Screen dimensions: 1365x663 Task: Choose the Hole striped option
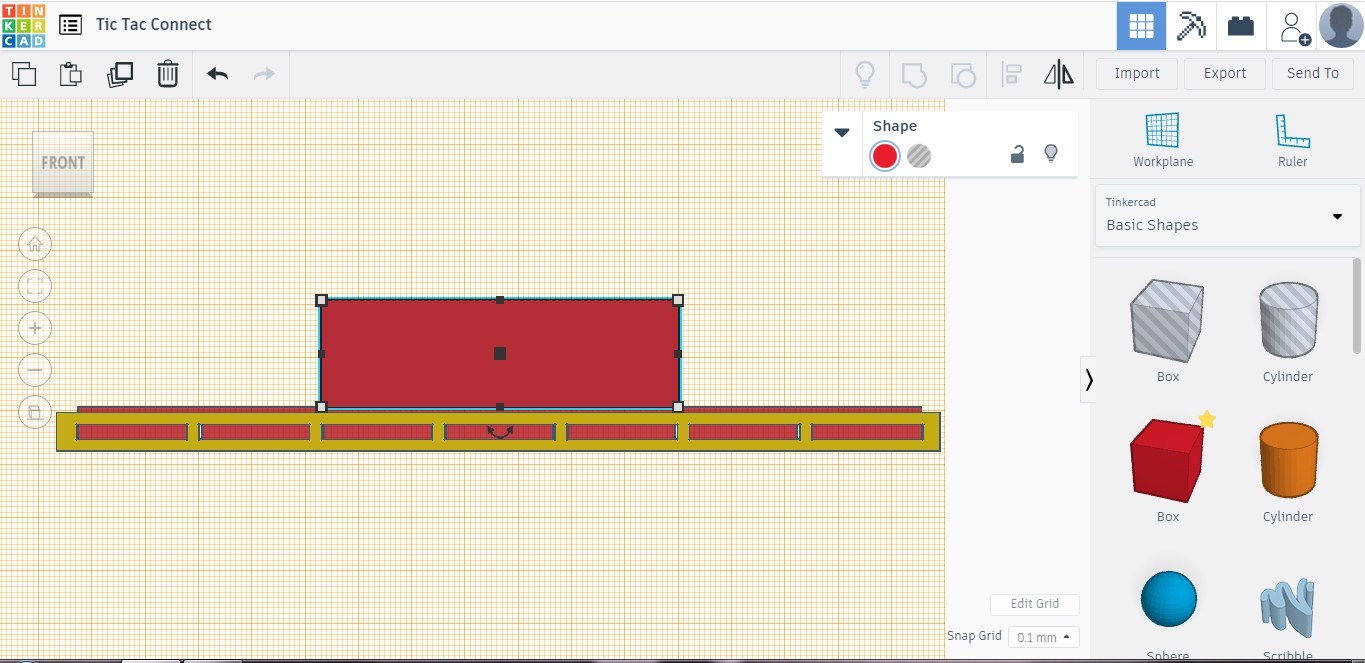919,156
